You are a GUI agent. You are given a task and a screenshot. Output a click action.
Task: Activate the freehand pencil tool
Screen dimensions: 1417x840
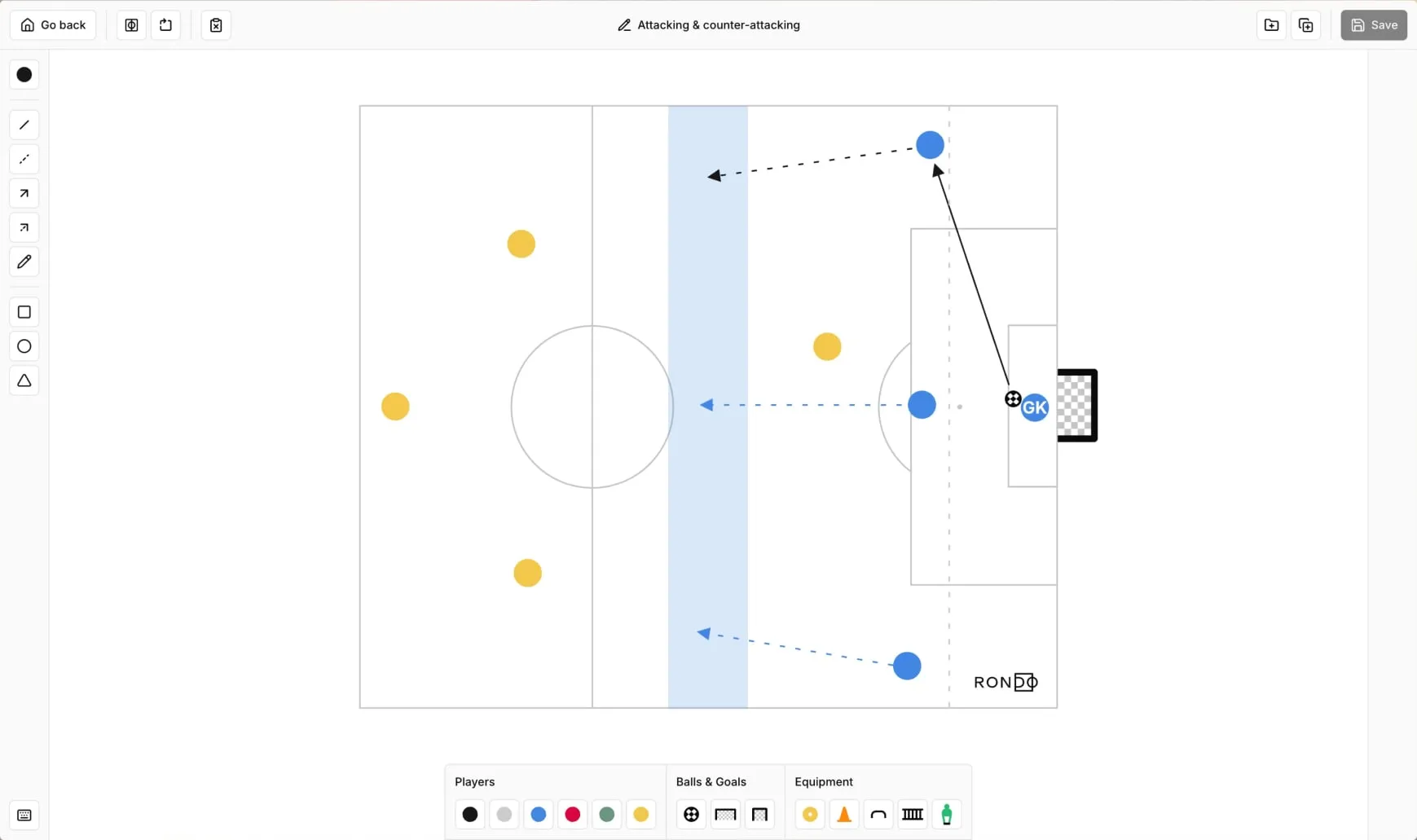pyautogui.click(x=24, y=262)
